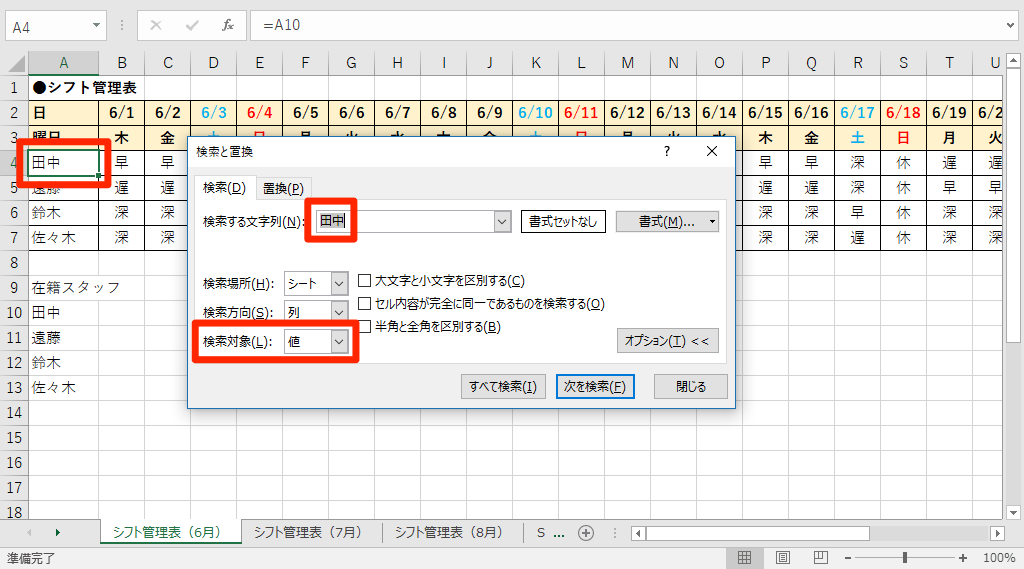Screen dimensions: 1024x569
Task: Click the zoom in plus icon
Action: click(x=963, y=558)
